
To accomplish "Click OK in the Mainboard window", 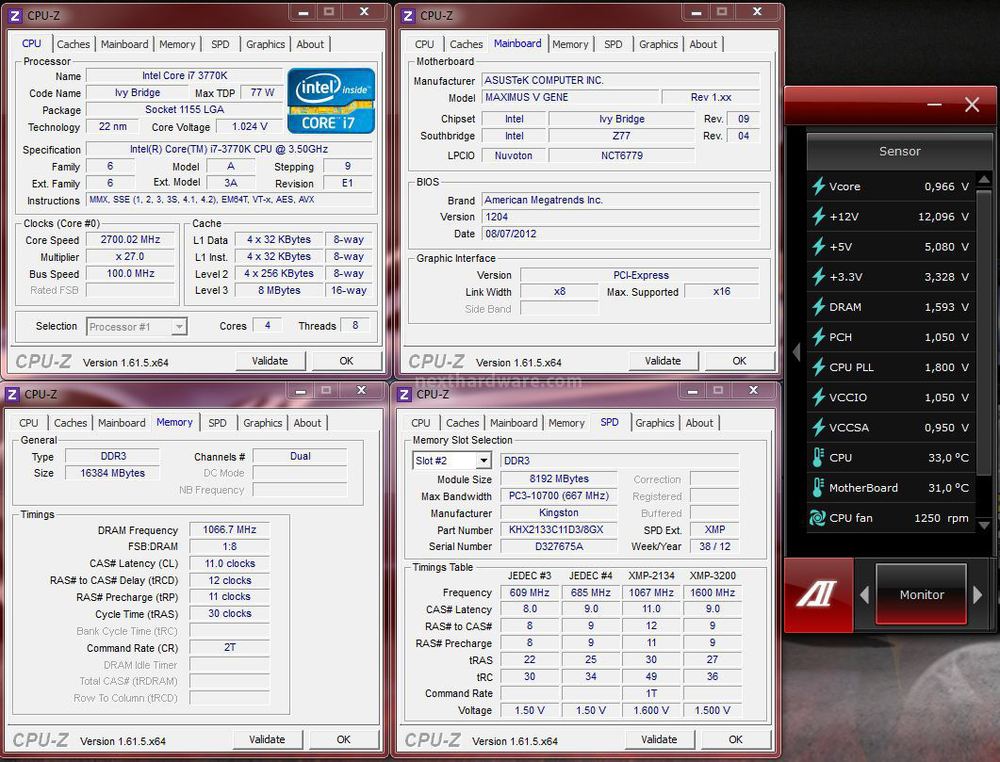I will pyautogui.click(x=739, y=361).
